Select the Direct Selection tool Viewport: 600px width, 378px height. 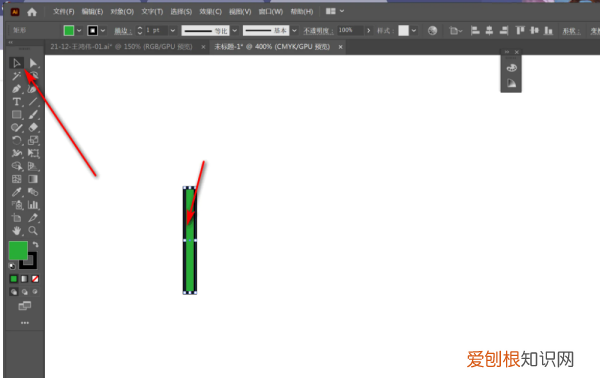point(33,63)
